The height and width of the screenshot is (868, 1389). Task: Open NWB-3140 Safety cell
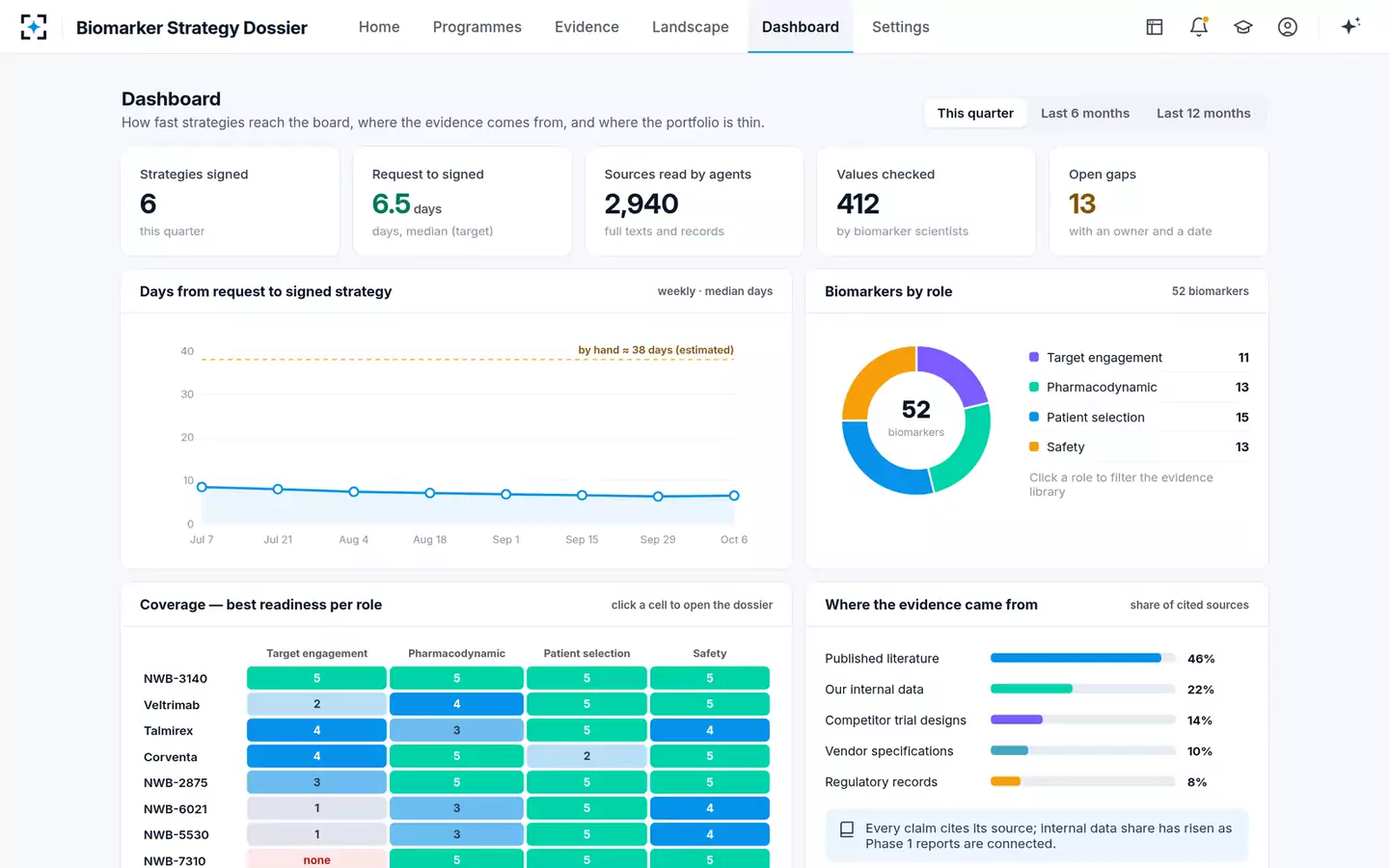[710, 678]
